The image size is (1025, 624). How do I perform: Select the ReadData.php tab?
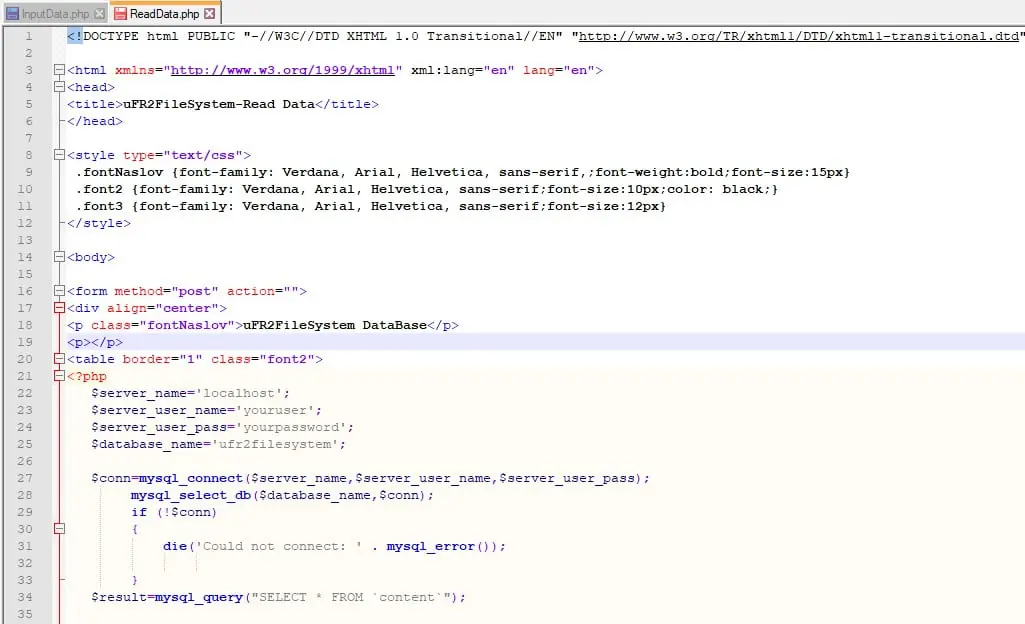pyautogui.click(x=165, y=13)
